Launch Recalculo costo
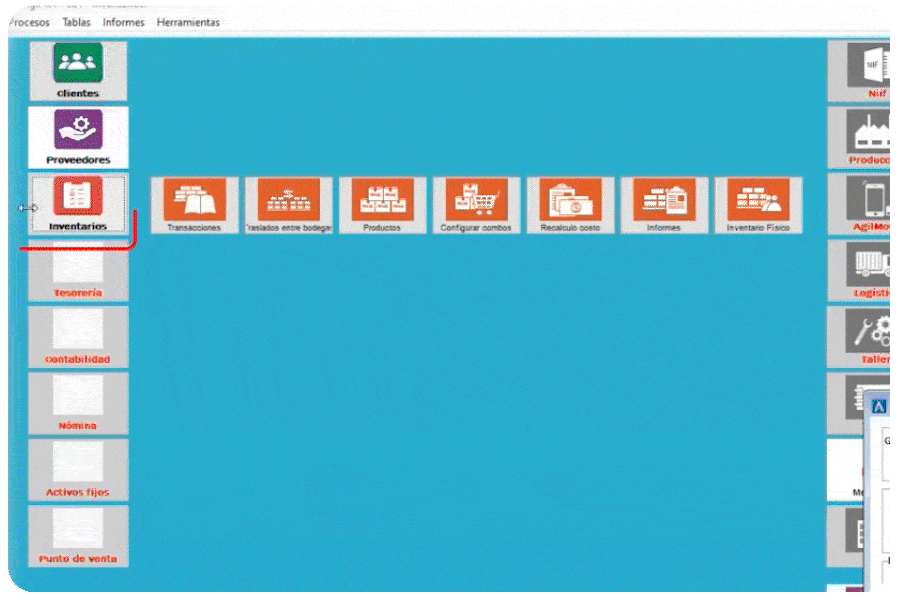Viewport: 900px width, 600px height. click(570, 204)
